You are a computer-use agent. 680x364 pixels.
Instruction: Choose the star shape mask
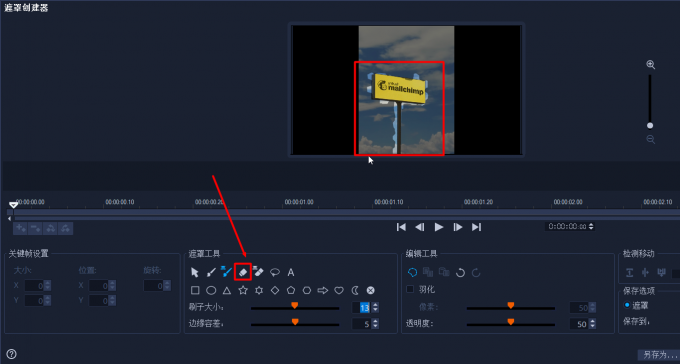pos(243,290)
